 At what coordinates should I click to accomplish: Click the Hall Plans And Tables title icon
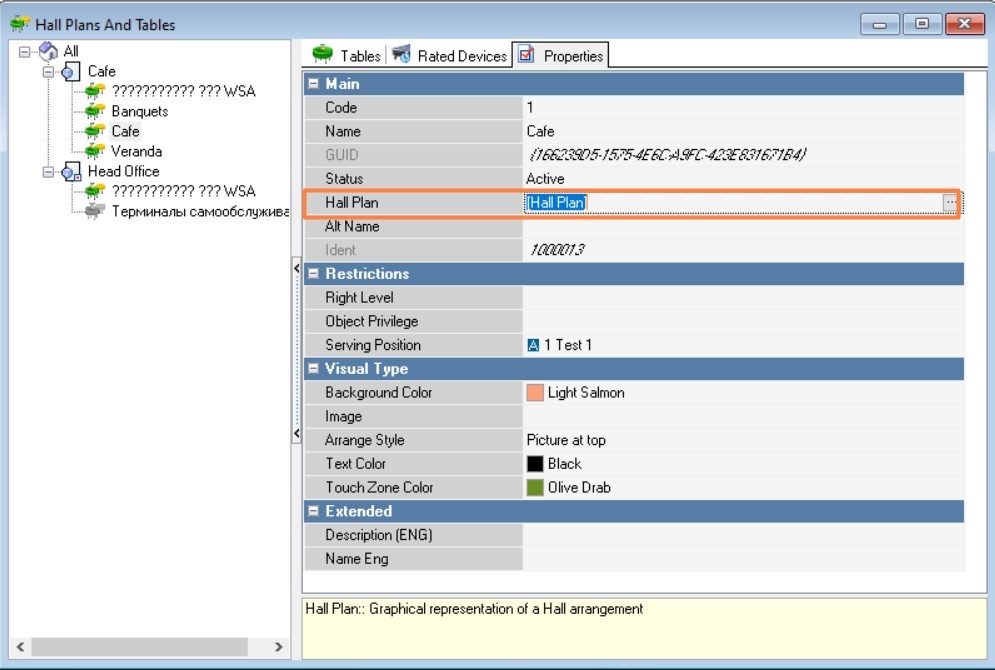(20, 24)
